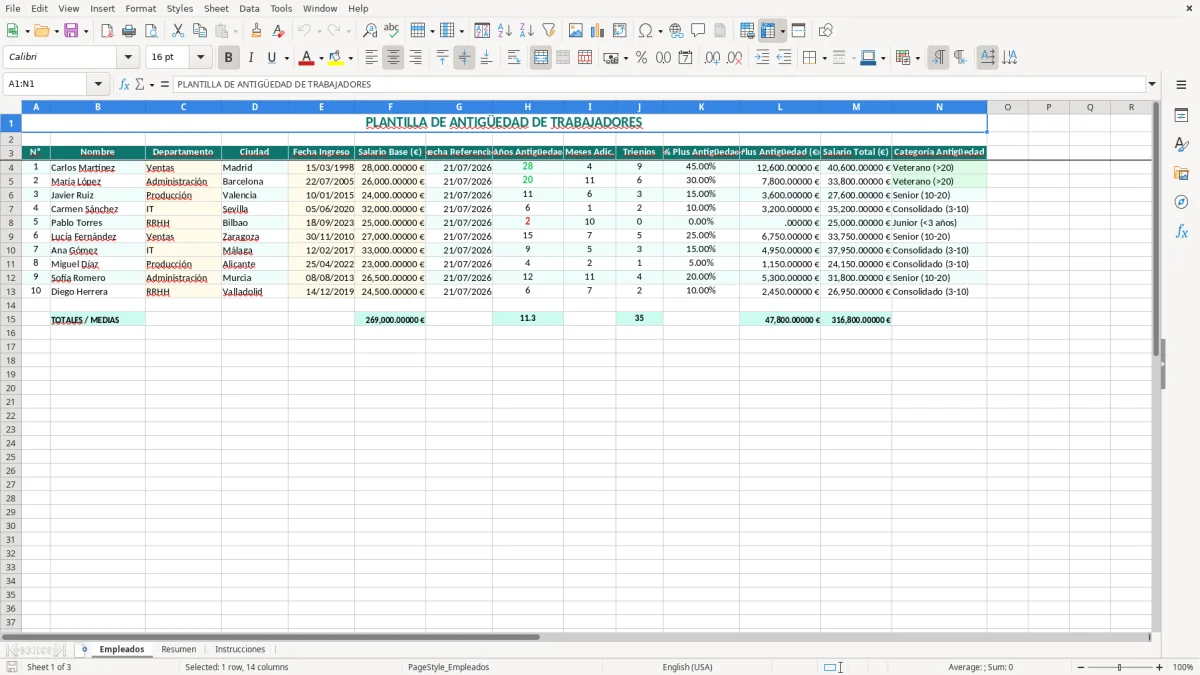Image resolution: width=1200 pixels, height=675 pixels.
Task: Apply the yellow background highlight color
Action: click(x=335, y=58)
